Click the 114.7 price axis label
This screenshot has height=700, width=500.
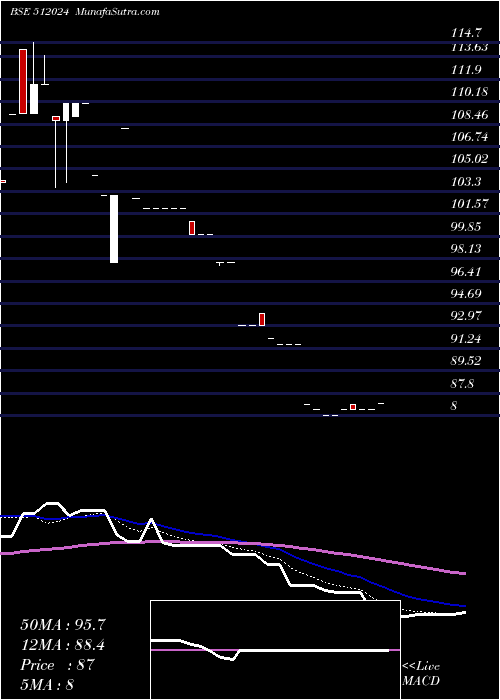pyautogui.click(x=467, y=33)
